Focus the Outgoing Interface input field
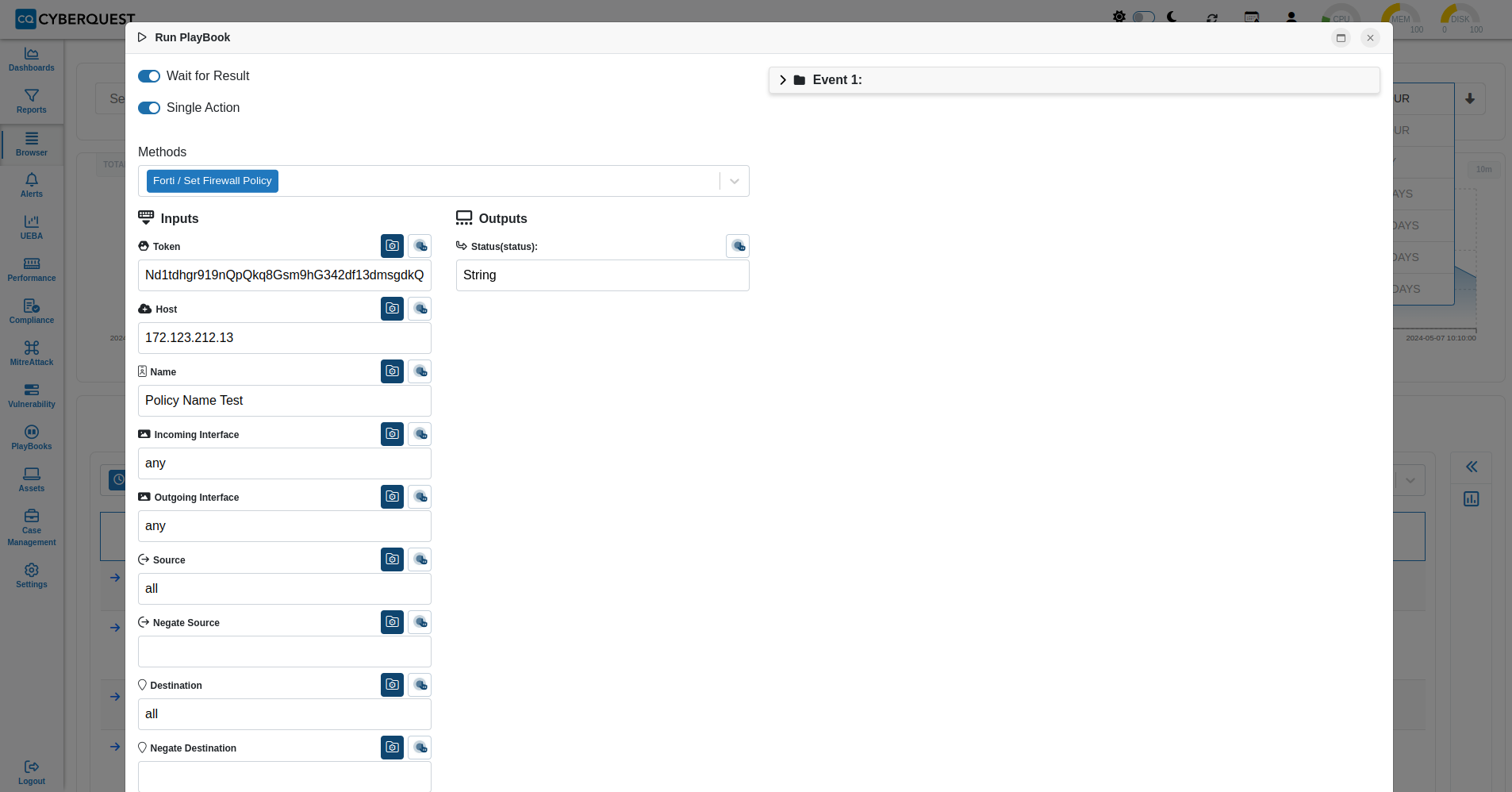 (x=285, y=526)
